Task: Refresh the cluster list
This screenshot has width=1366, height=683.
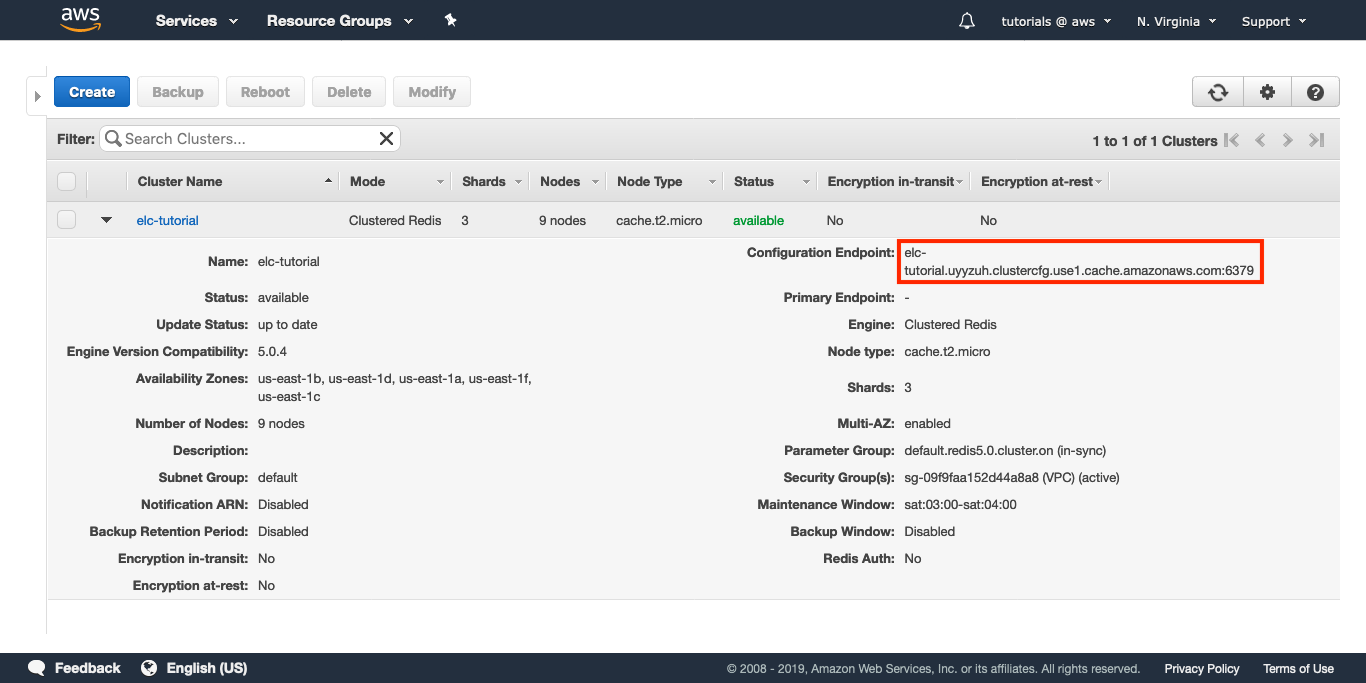Action: point(1218,92)
